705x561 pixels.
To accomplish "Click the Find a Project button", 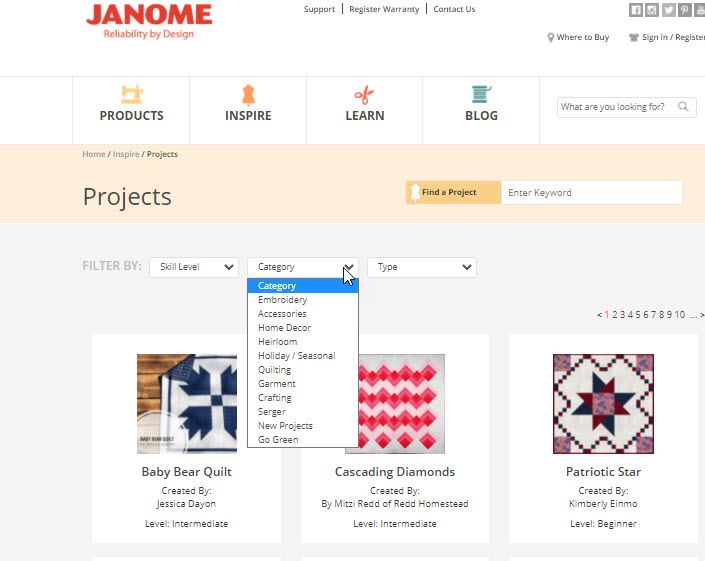I will click(x=453, y=192).
